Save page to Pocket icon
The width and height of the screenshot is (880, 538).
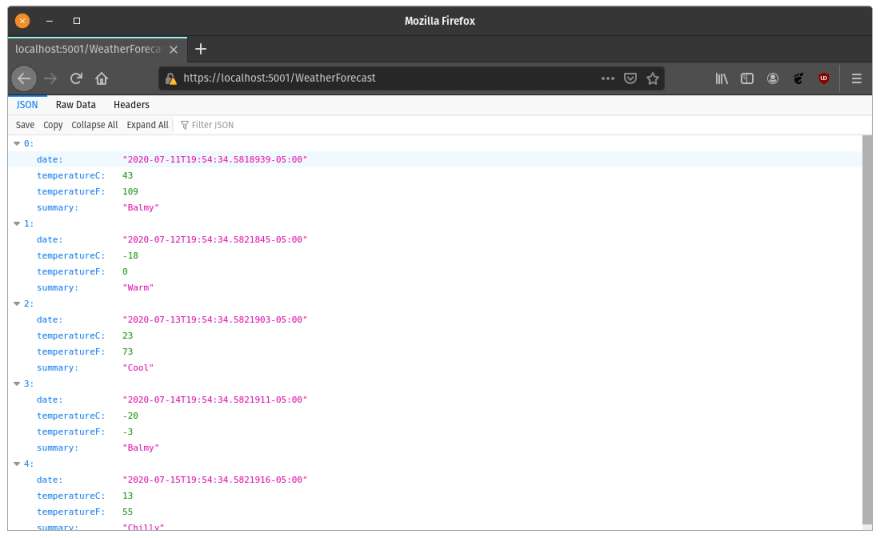pos(630,79)
